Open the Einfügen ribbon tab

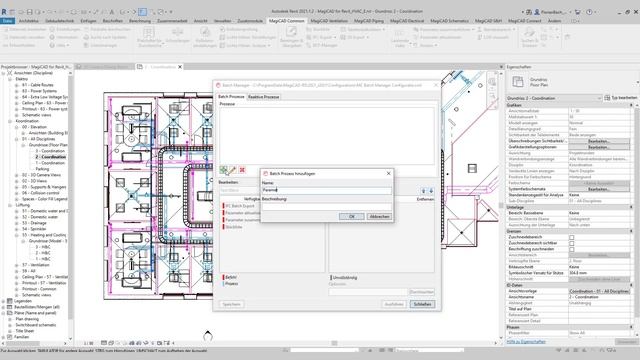pyautogui.click(x=88, y=21)
